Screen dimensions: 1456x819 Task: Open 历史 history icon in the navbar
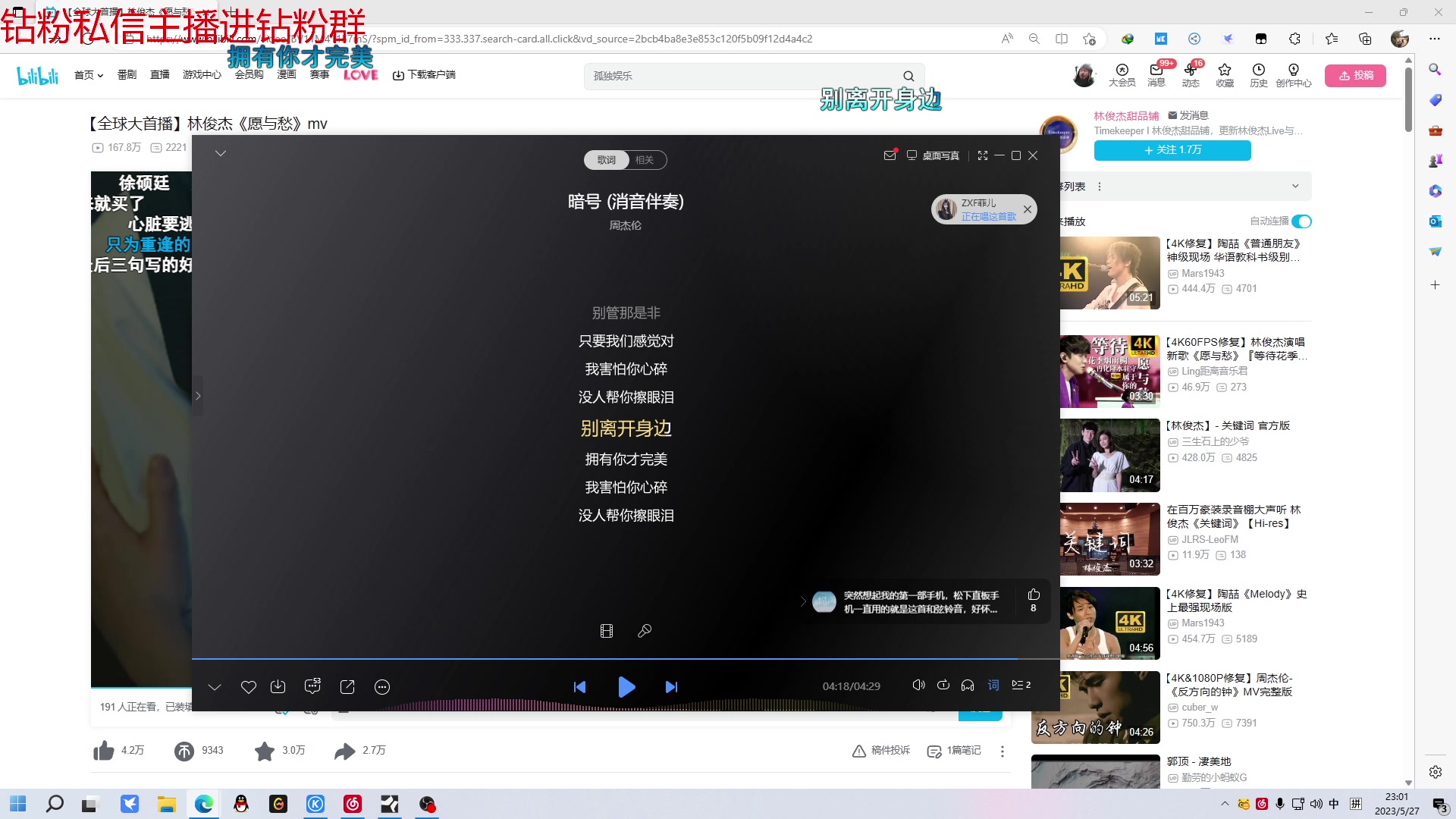pos(1258,75)
